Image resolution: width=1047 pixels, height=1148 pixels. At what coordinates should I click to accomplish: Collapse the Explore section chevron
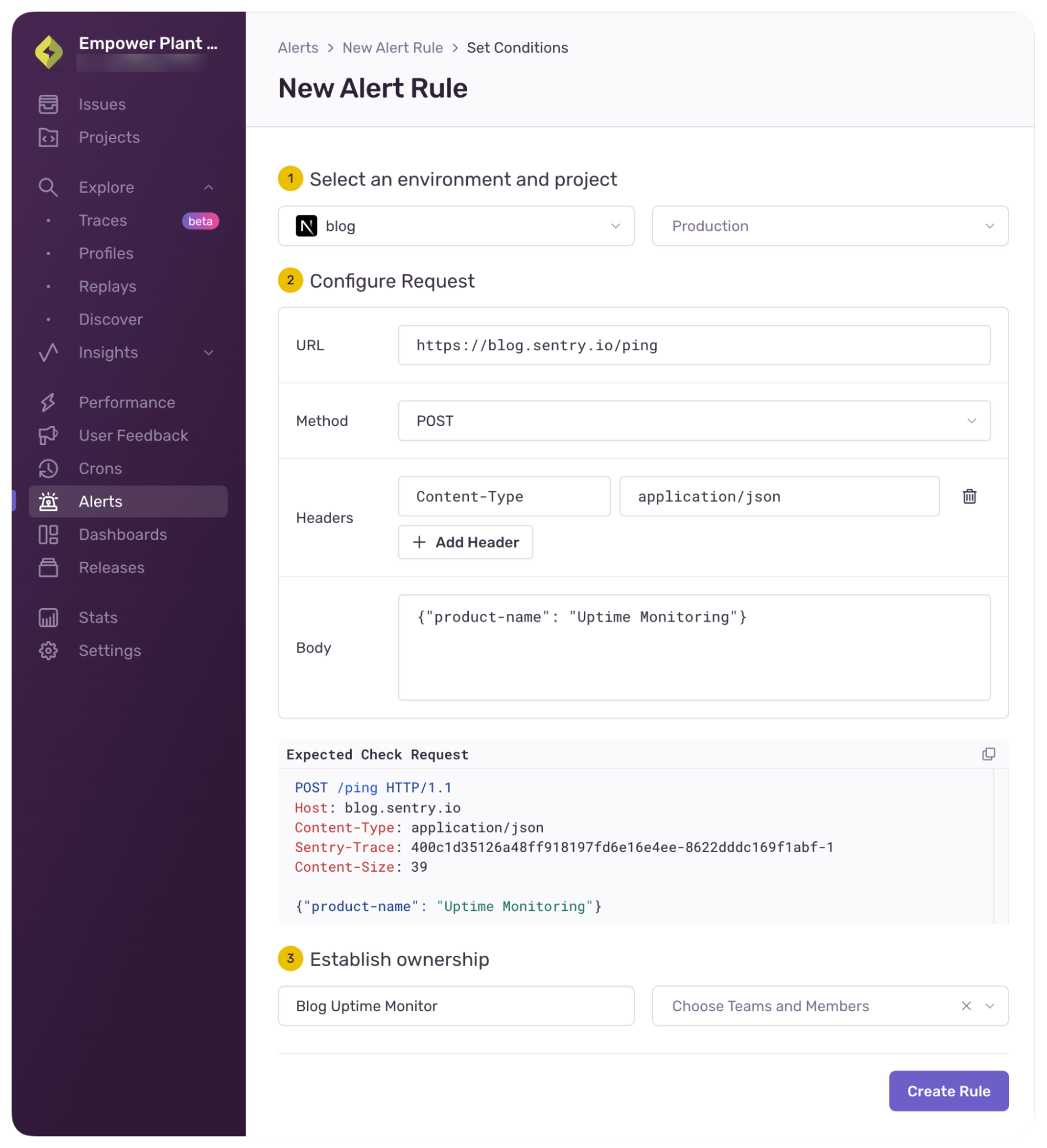(x=209, y=188)
